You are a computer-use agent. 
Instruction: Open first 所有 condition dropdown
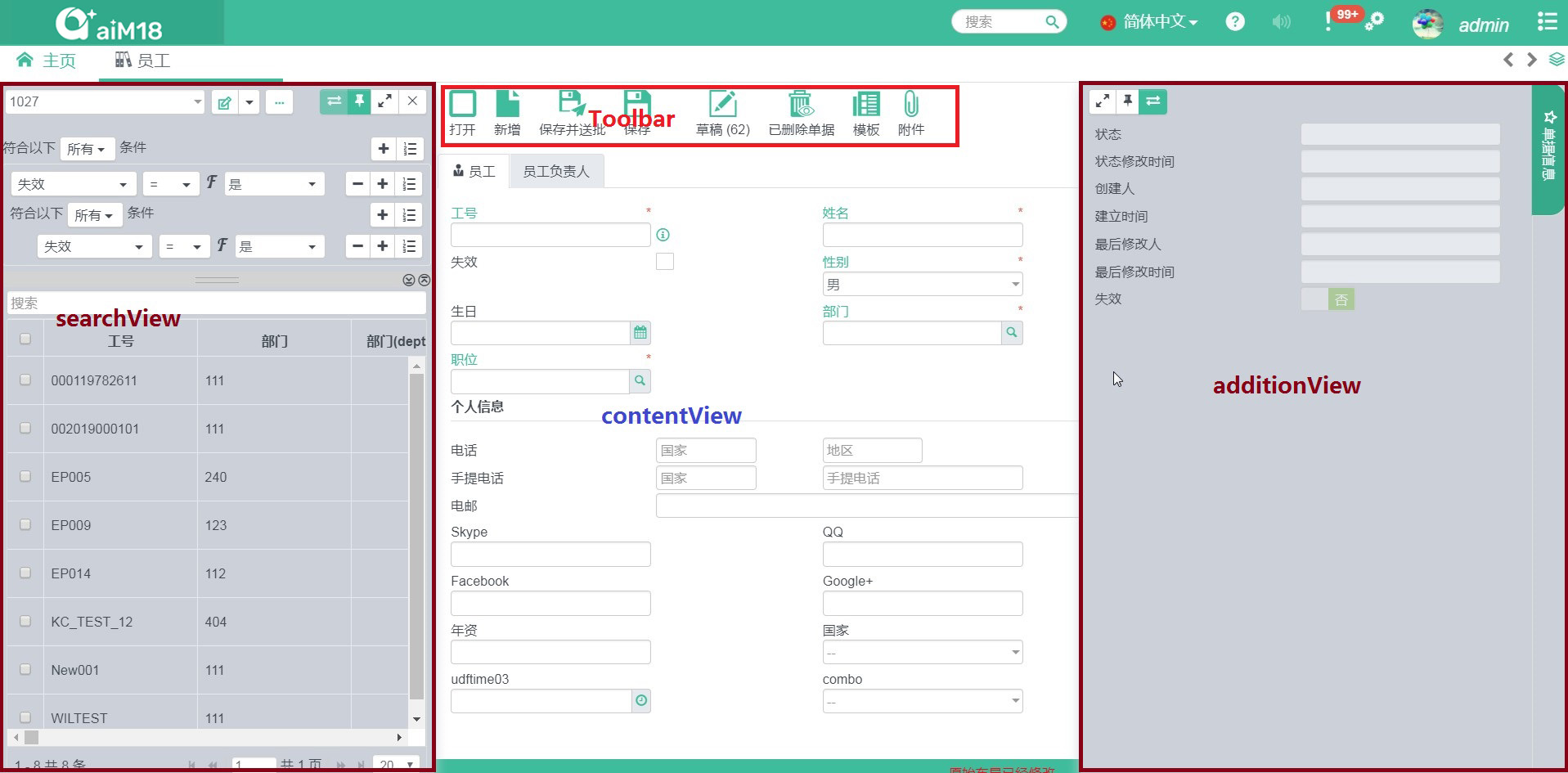point(87,149)
